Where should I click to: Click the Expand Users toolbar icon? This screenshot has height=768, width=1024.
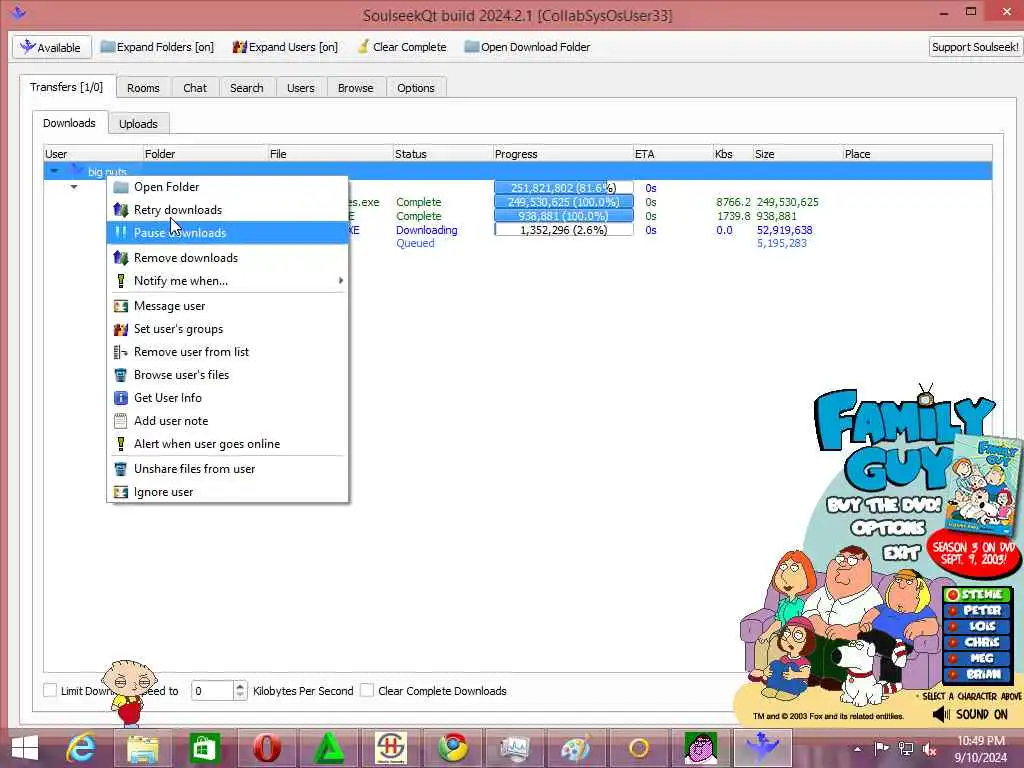pyautogui.click(x=240, y=47)
